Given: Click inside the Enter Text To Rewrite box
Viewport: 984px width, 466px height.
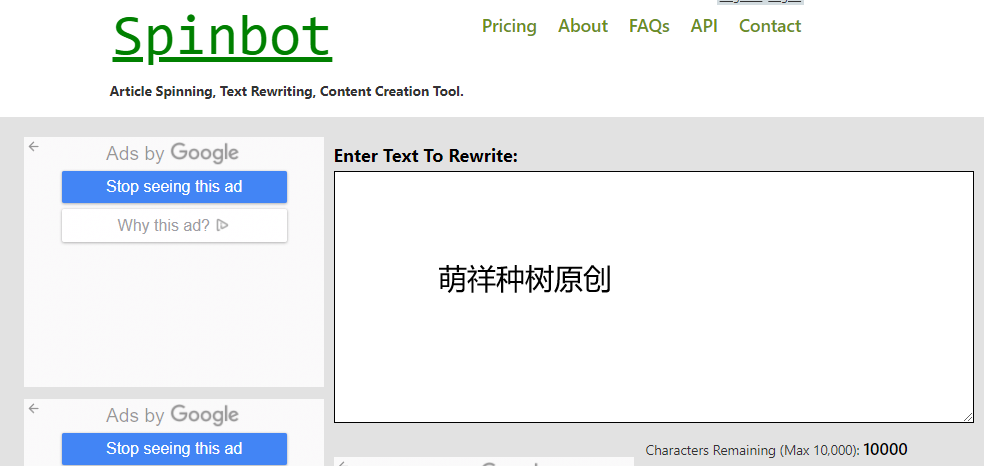Looking at the screenshot, I should pyautogui.click(x=653, y=297).
